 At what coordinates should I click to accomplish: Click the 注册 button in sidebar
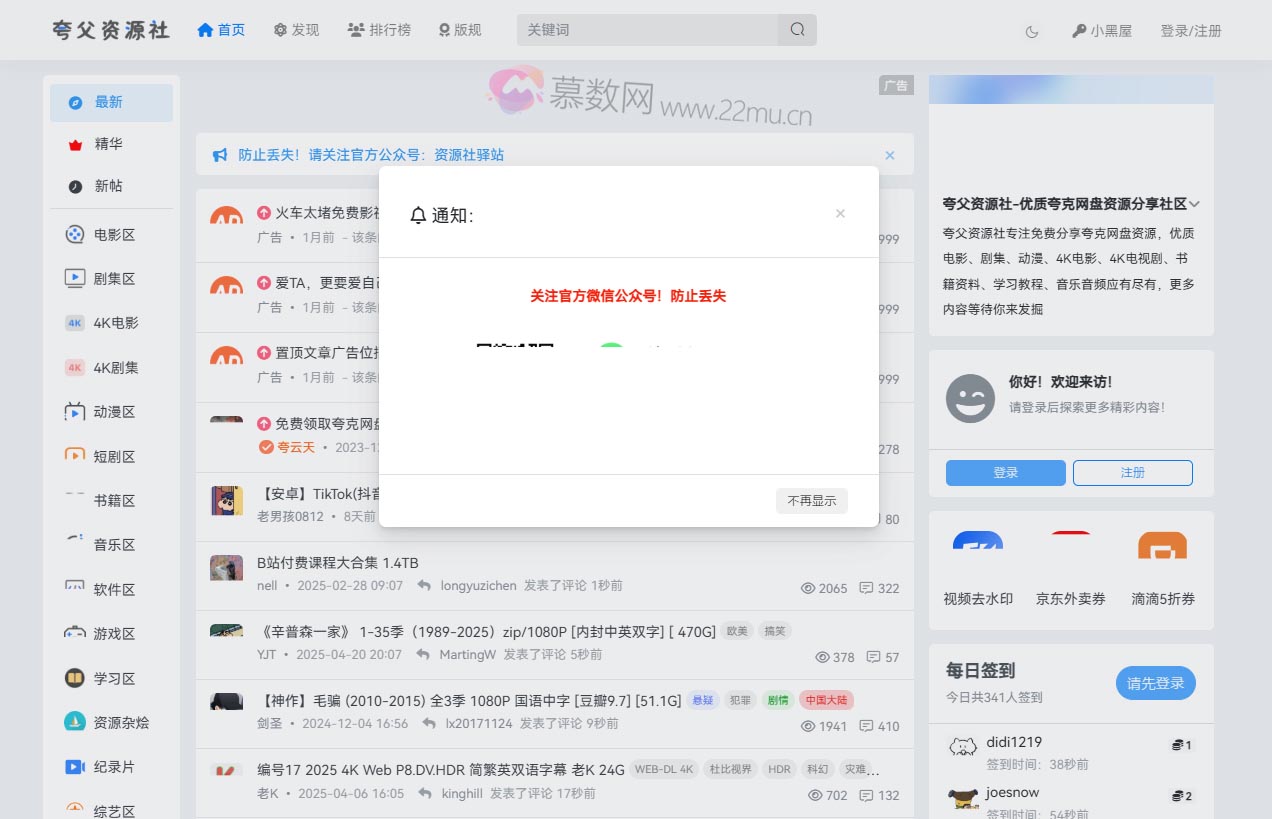[x=1133, y=473]
